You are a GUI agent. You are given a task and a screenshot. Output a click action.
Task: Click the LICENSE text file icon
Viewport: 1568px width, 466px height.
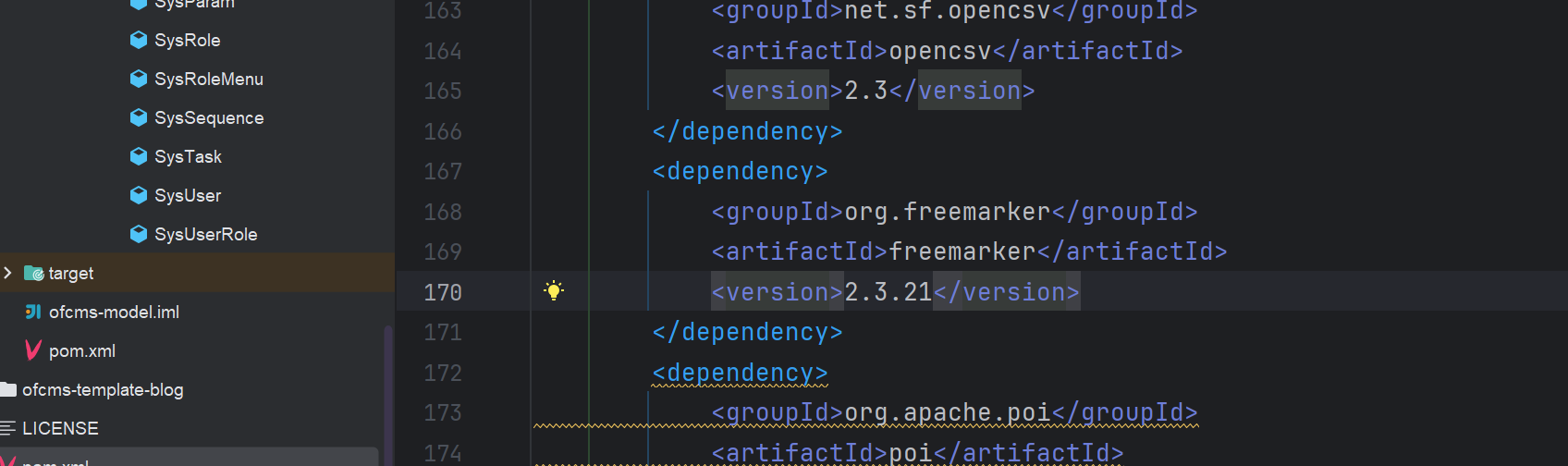8,428
